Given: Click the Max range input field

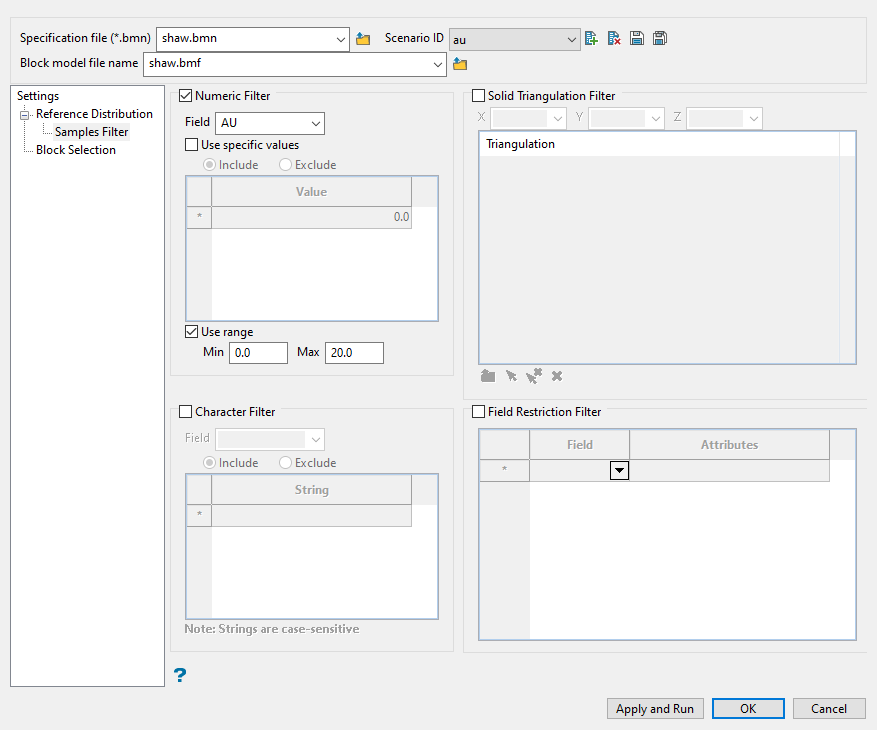Looking at the screenshot, I should [355, 353].
